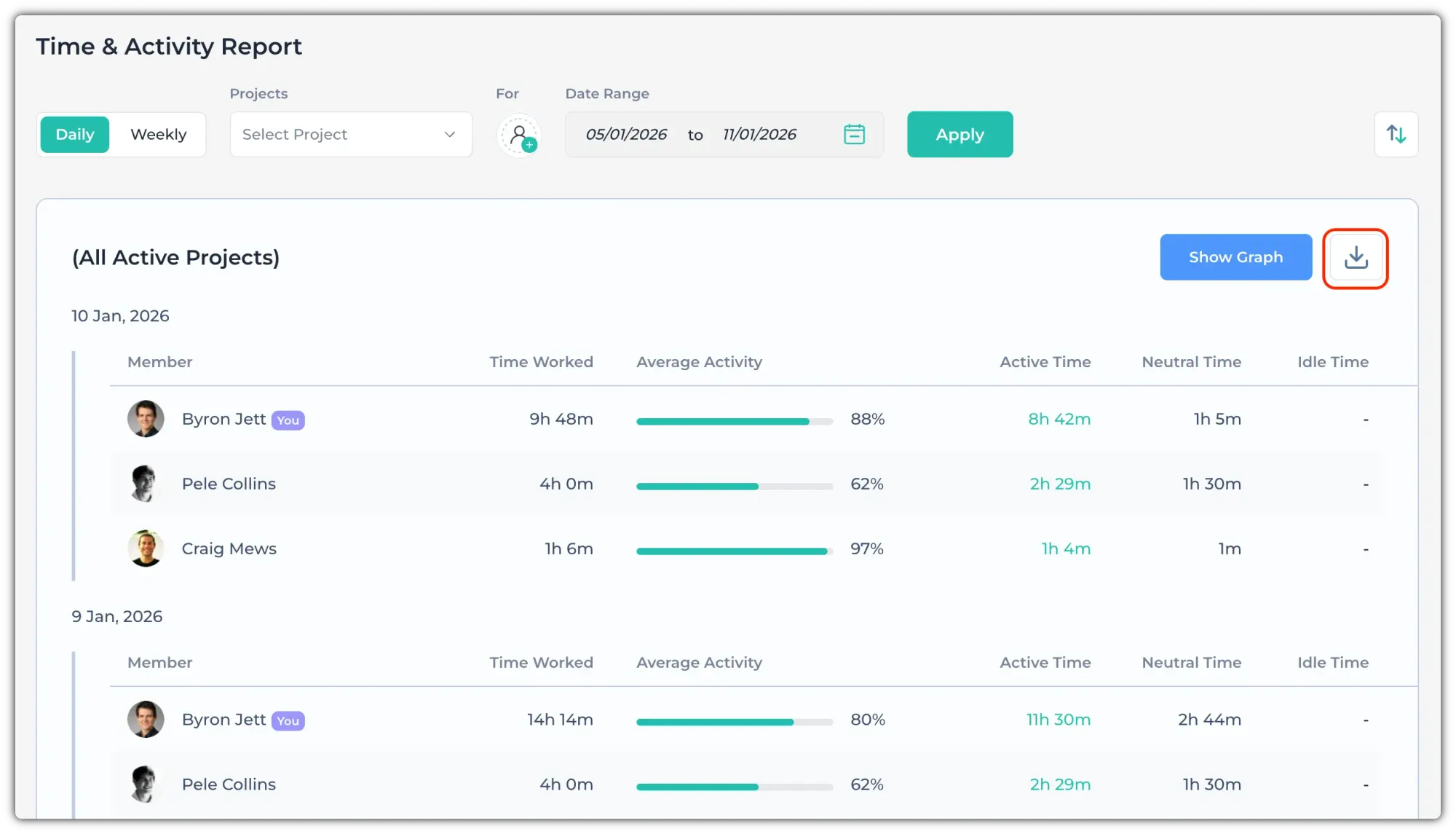1456x834 pixels.
Task: Switch to Weekly view
Action: [158, 134]
